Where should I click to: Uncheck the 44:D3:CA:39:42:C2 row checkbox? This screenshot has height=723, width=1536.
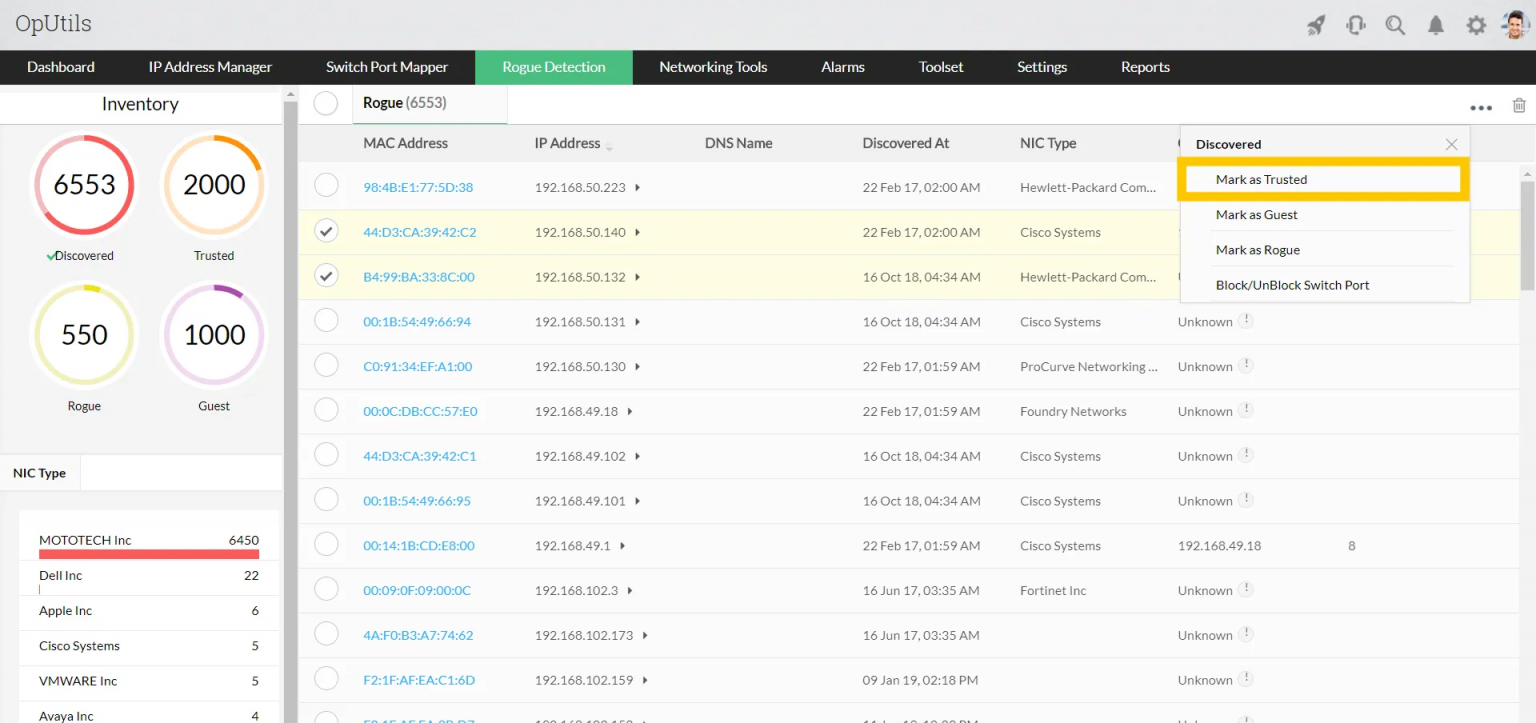[x=326, y=231]
